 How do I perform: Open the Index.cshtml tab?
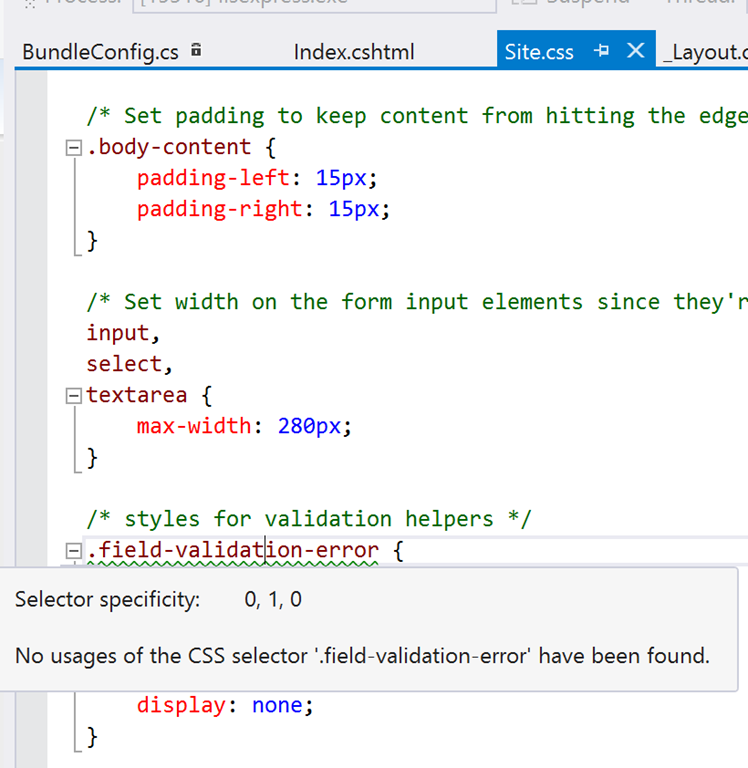[353, 52]
